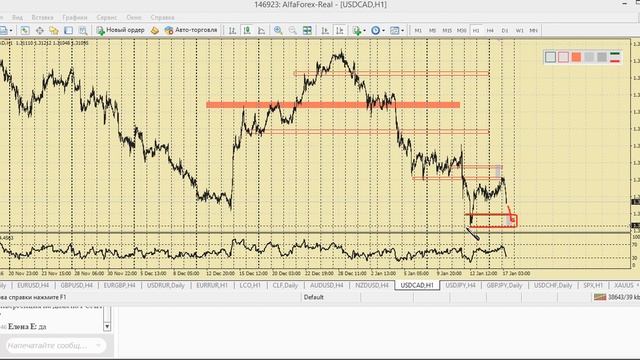Switch to the SPX,H1 chart tab

click(x=593, y=285)
